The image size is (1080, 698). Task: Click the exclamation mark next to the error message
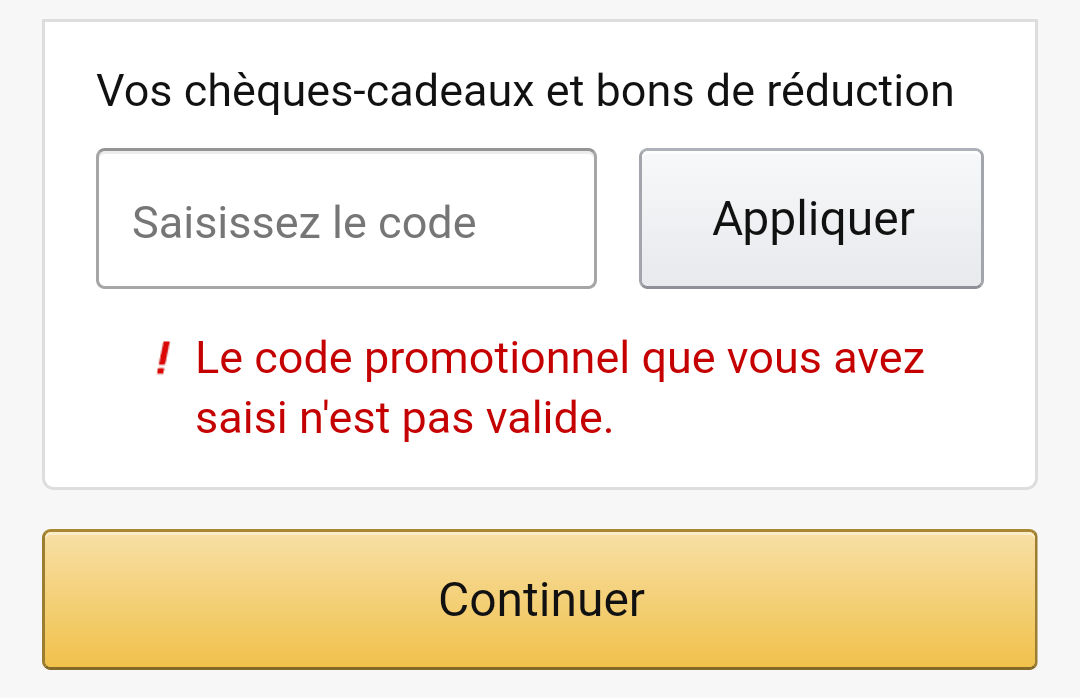pos(163,358)
